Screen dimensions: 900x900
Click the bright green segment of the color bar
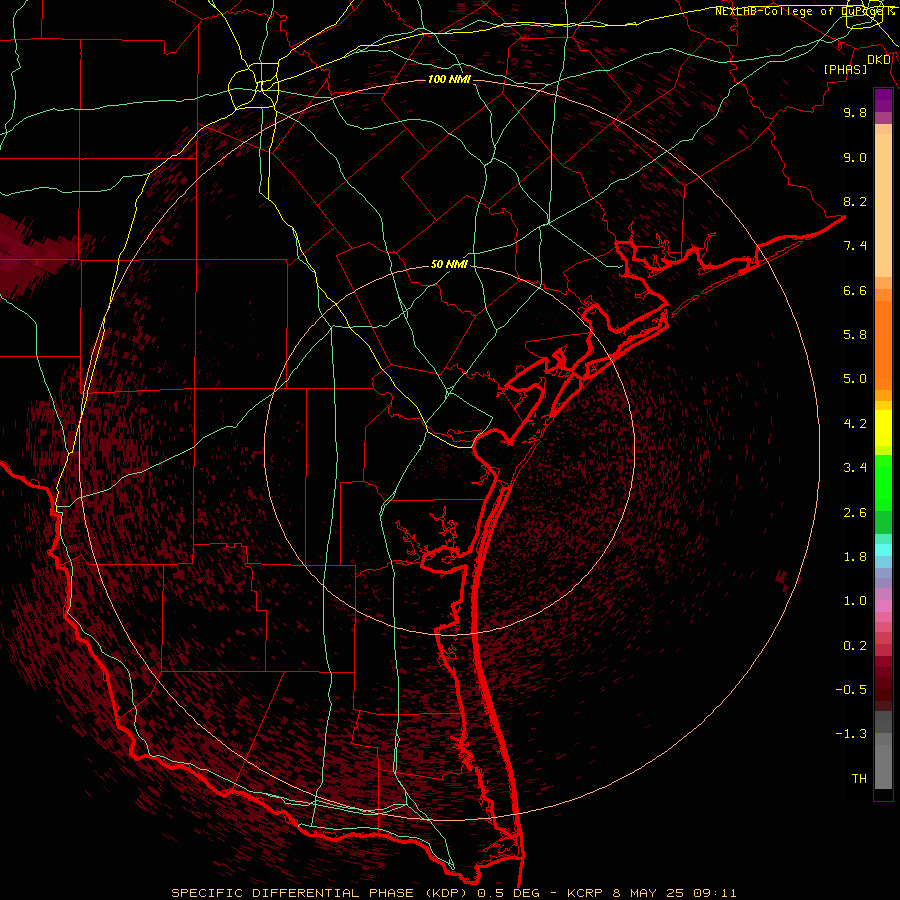(x=883, y=483)
